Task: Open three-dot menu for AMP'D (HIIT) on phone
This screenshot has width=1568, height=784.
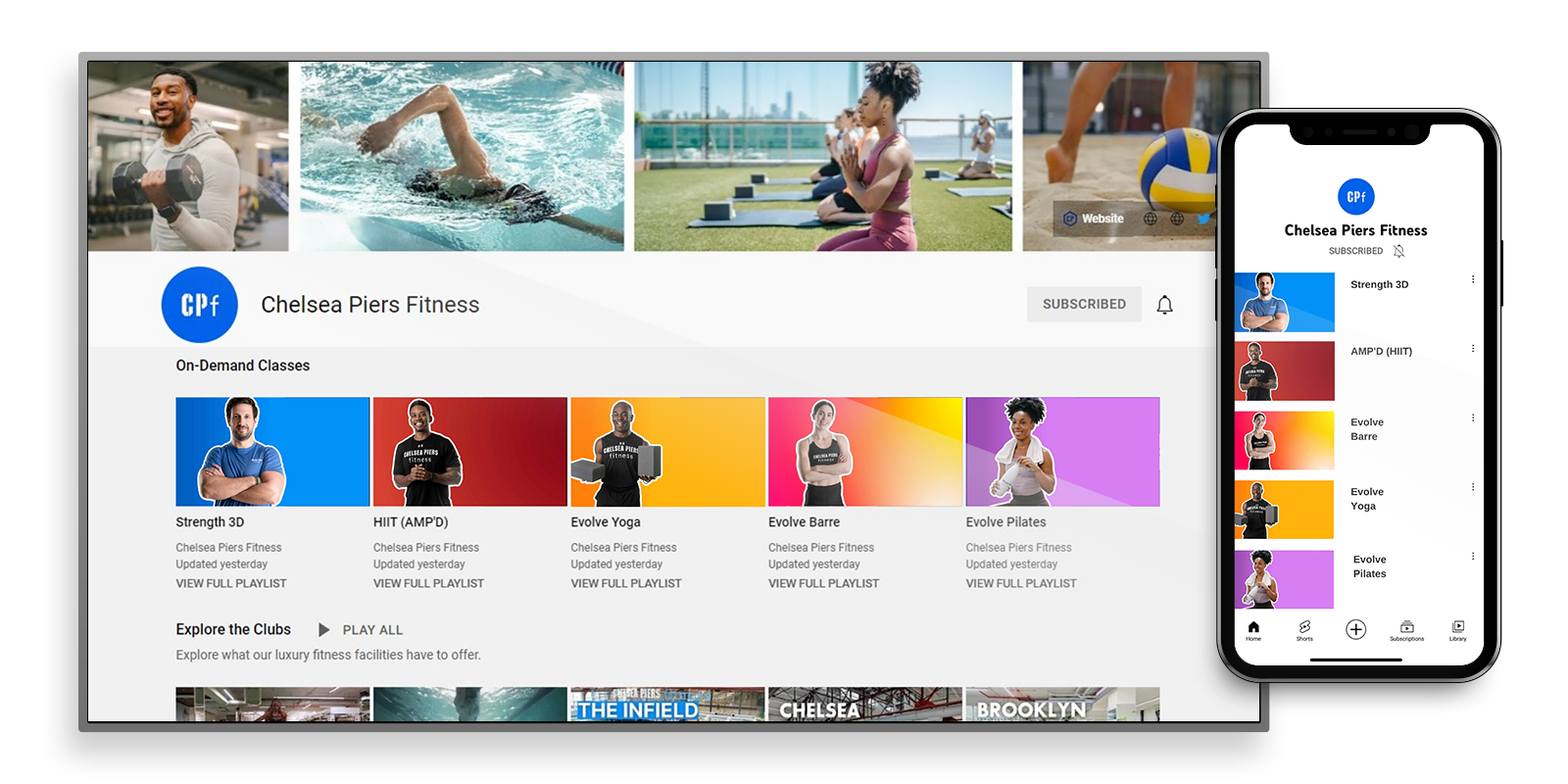Action: click(x=1472, y=348)
